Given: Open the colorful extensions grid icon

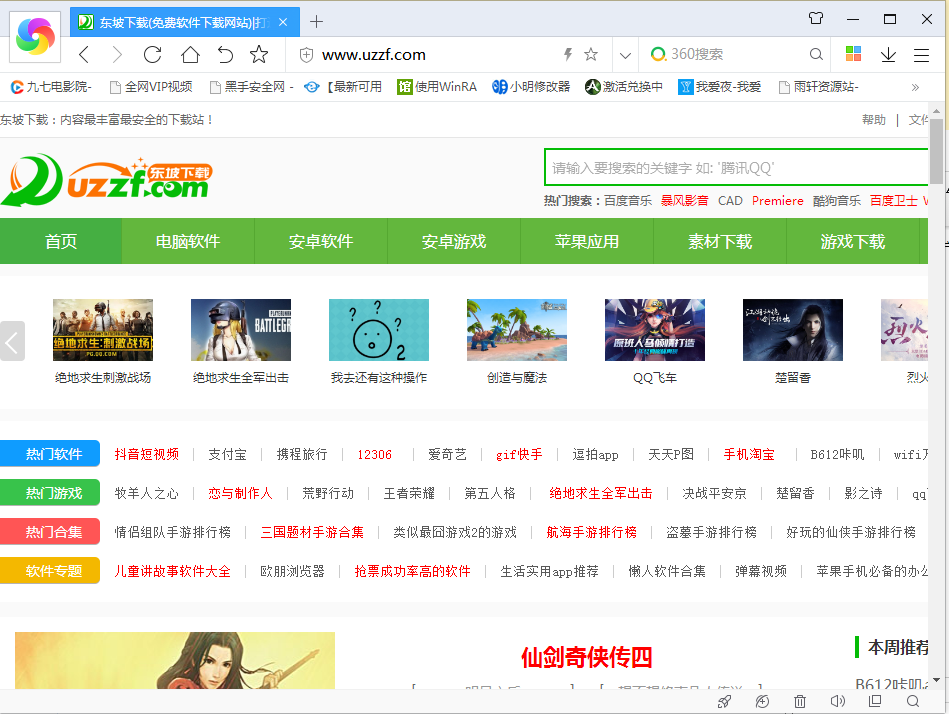Looking at the screenshot, I should tap(853, 54).
